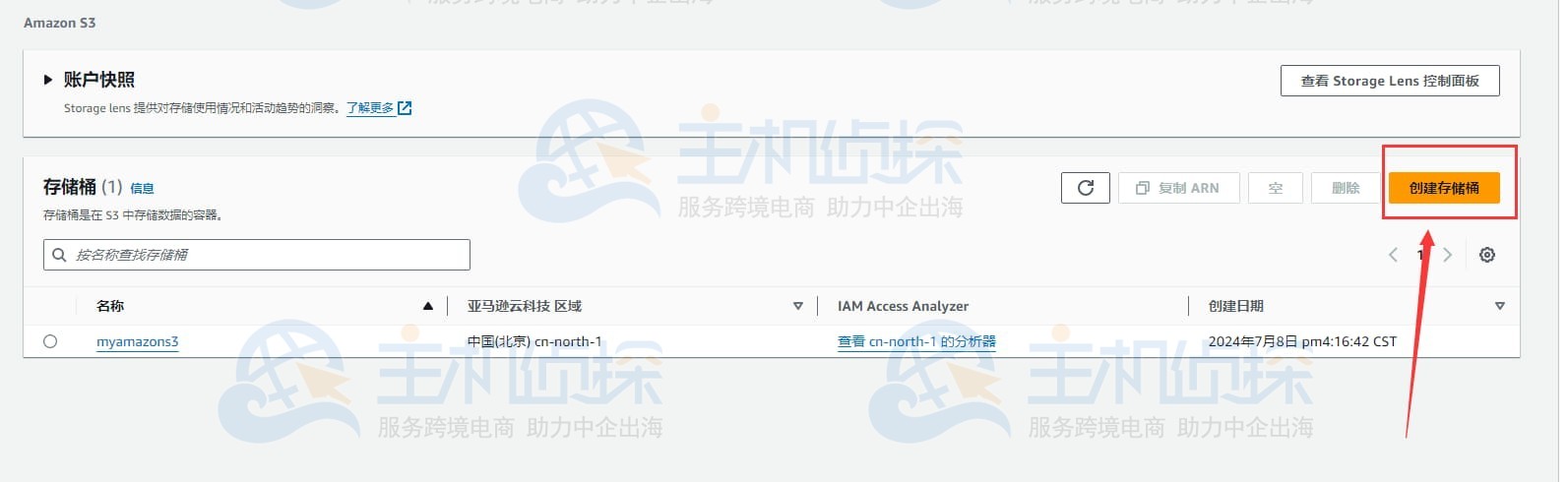1568x482 pixels.
Task: Sort by 创建日期 column arrow
Action: 1499,306
